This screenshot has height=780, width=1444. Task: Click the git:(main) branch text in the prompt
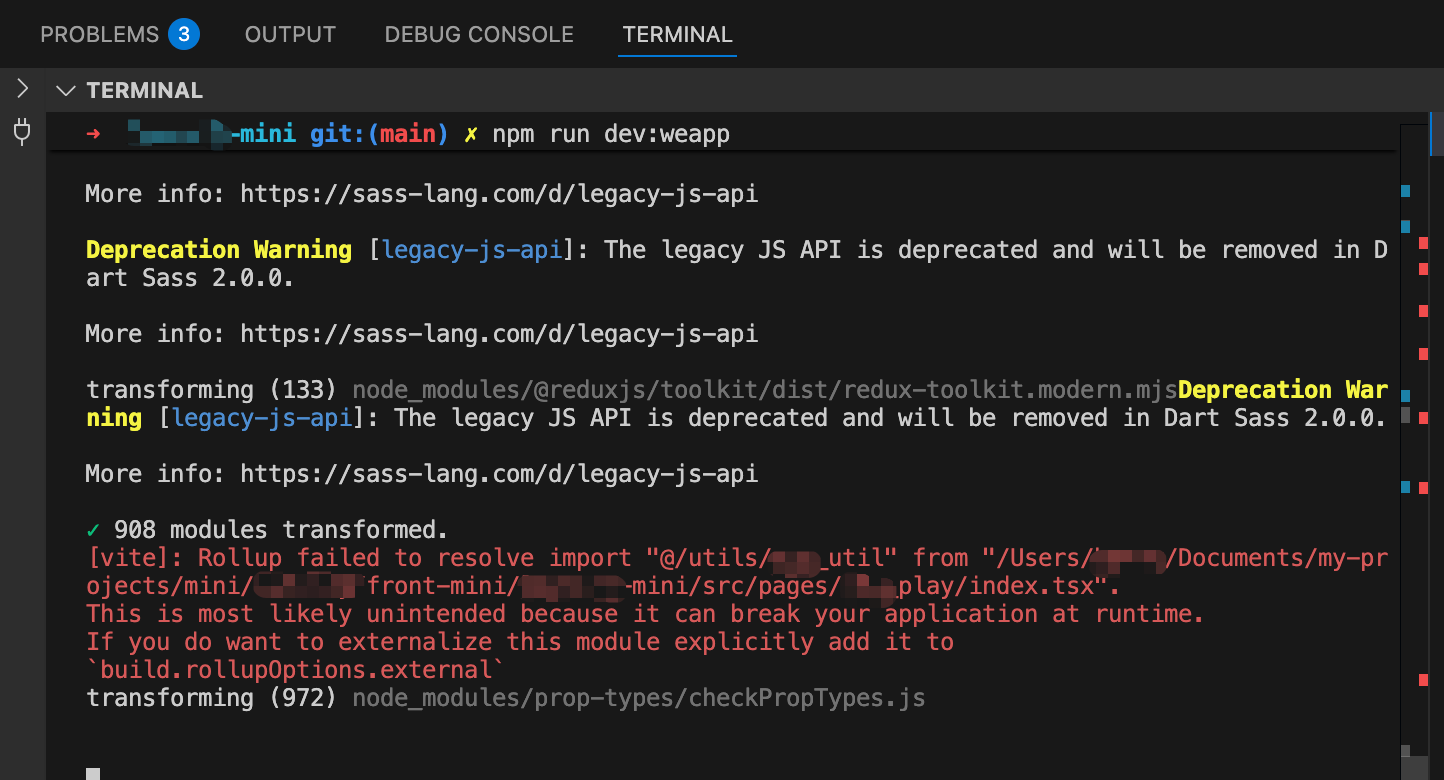[378, 133]
